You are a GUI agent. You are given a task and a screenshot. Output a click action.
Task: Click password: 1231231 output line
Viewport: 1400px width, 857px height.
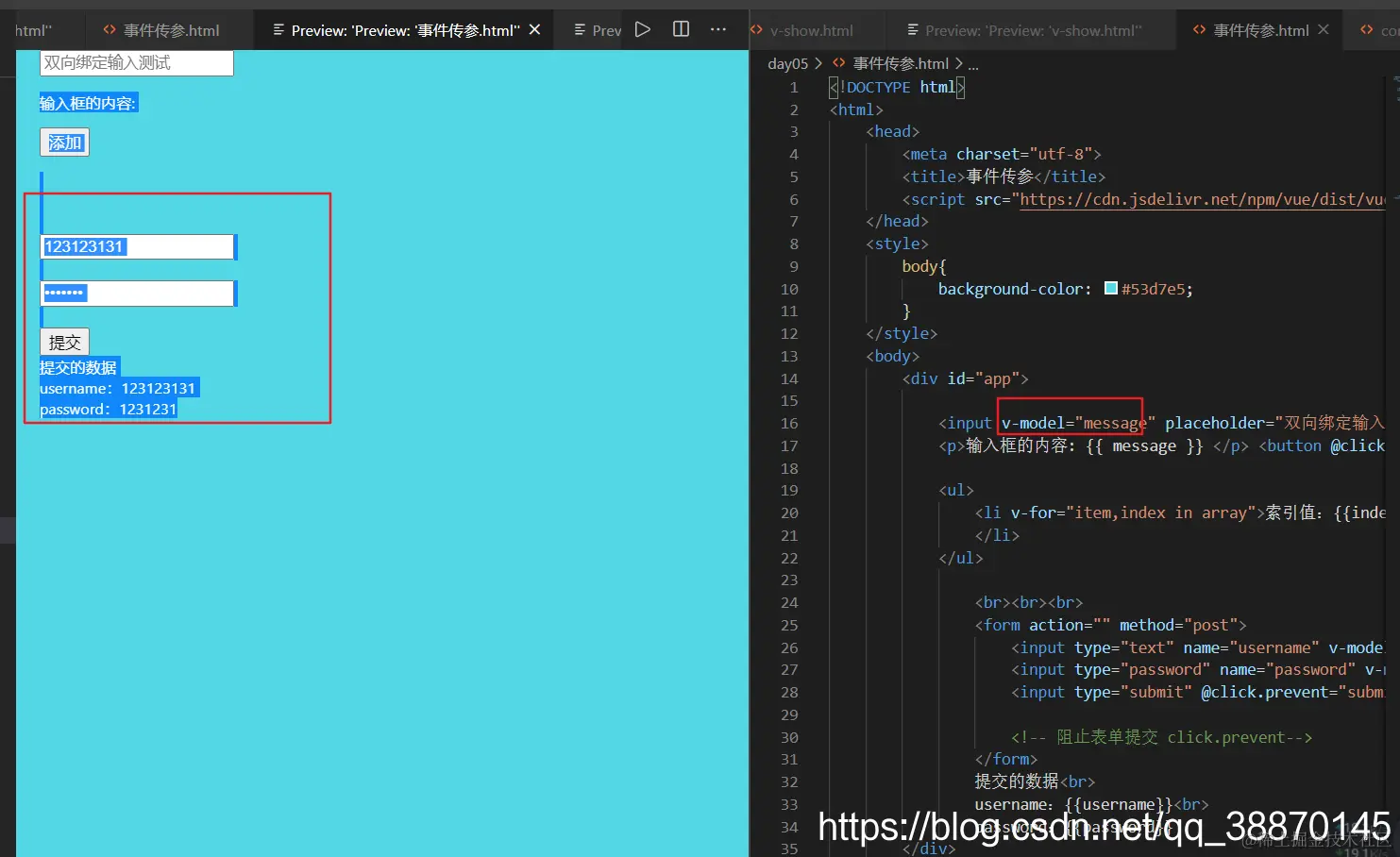108,409
